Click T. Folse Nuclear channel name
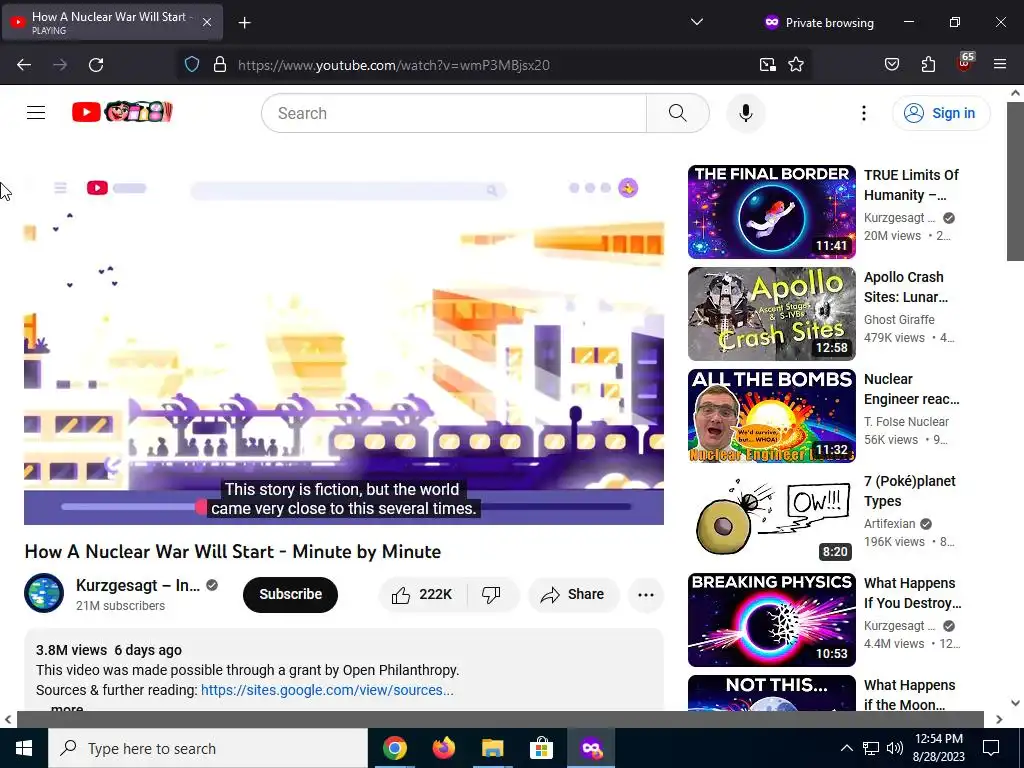 click(906, 421)
